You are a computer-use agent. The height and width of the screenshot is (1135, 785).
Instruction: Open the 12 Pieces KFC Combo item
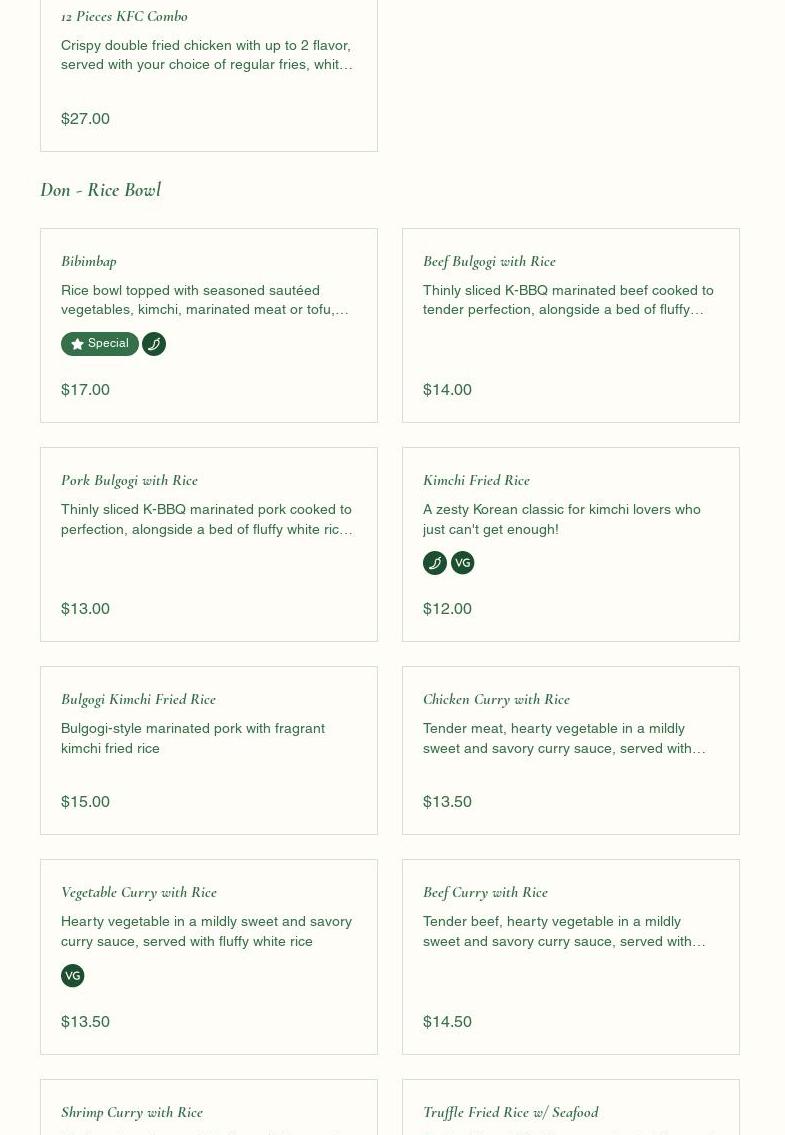(x=124, y=16)
